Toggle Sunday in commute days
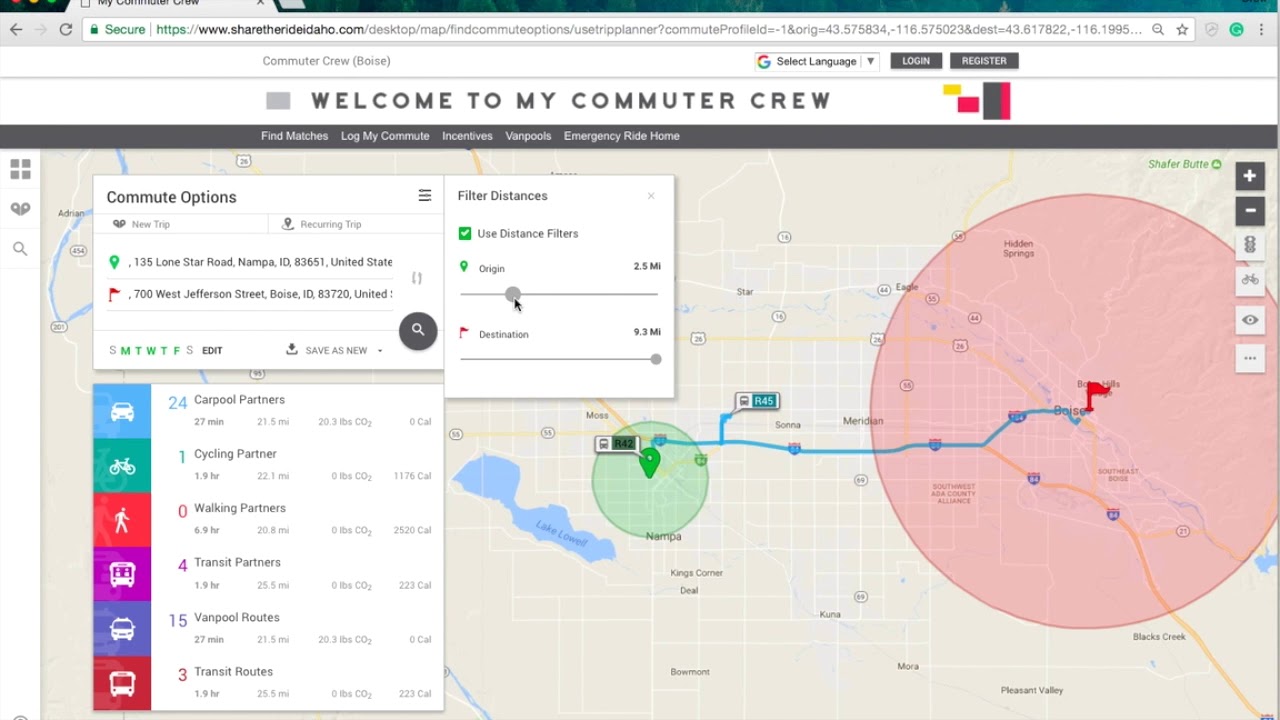Screen dimensions: 1280x720 pos(113,351)
